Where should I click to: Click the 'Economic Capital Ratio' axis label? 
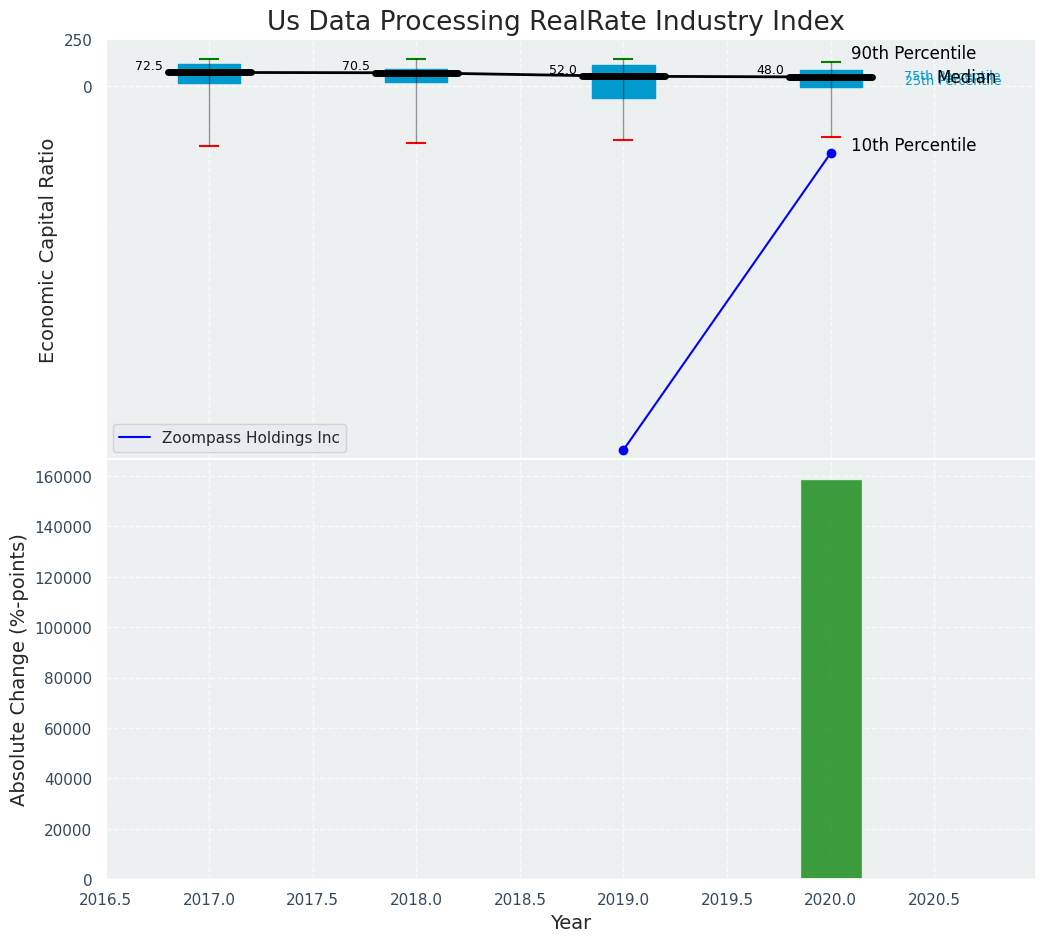47,250
